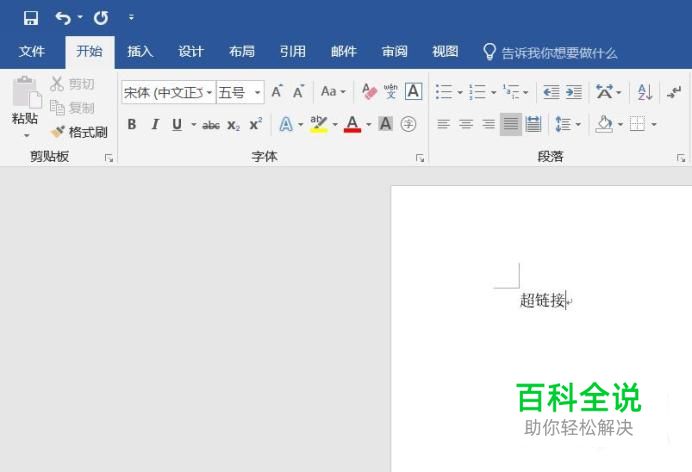Open the font name box 宋体

coord(169,92)
